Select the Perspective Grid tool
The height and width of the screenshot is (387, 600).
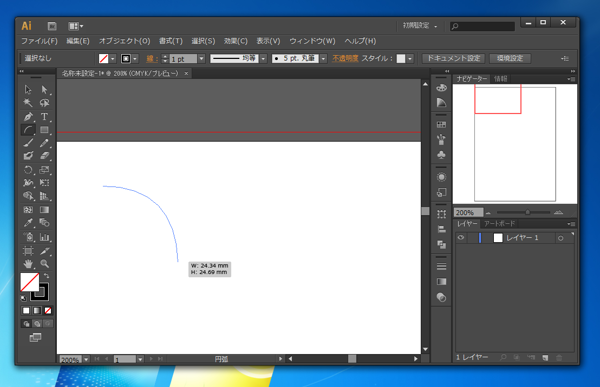click(x=44, y=196)
